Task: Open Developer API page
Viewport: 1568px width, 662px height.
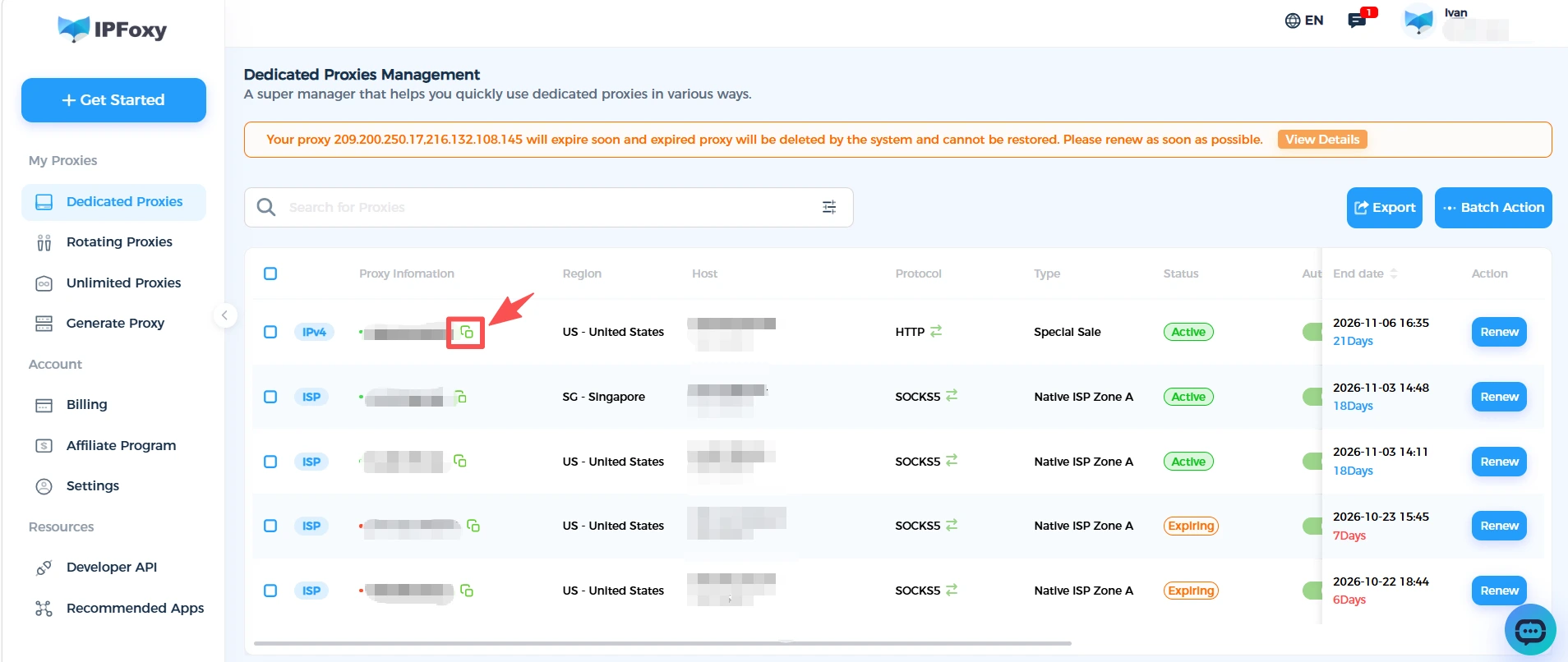Action: click(113, 568)
